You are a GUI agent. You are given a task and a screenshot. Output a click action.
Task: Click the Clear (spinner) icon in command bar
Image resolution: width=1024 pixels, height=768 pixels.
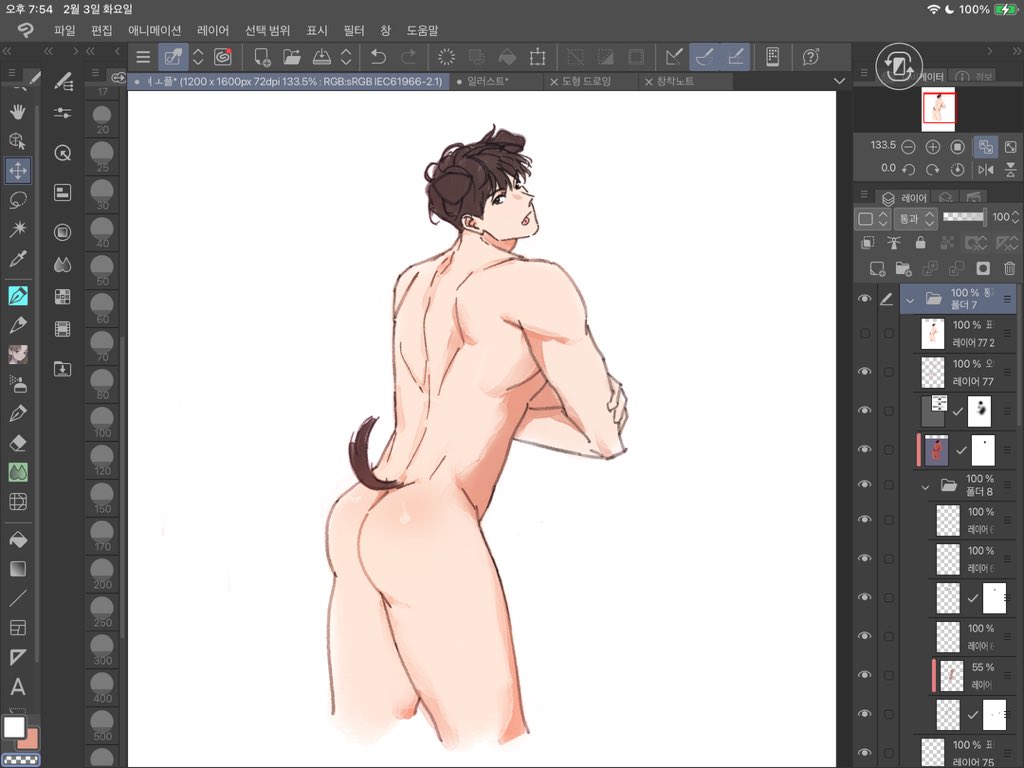pos(446,57)
